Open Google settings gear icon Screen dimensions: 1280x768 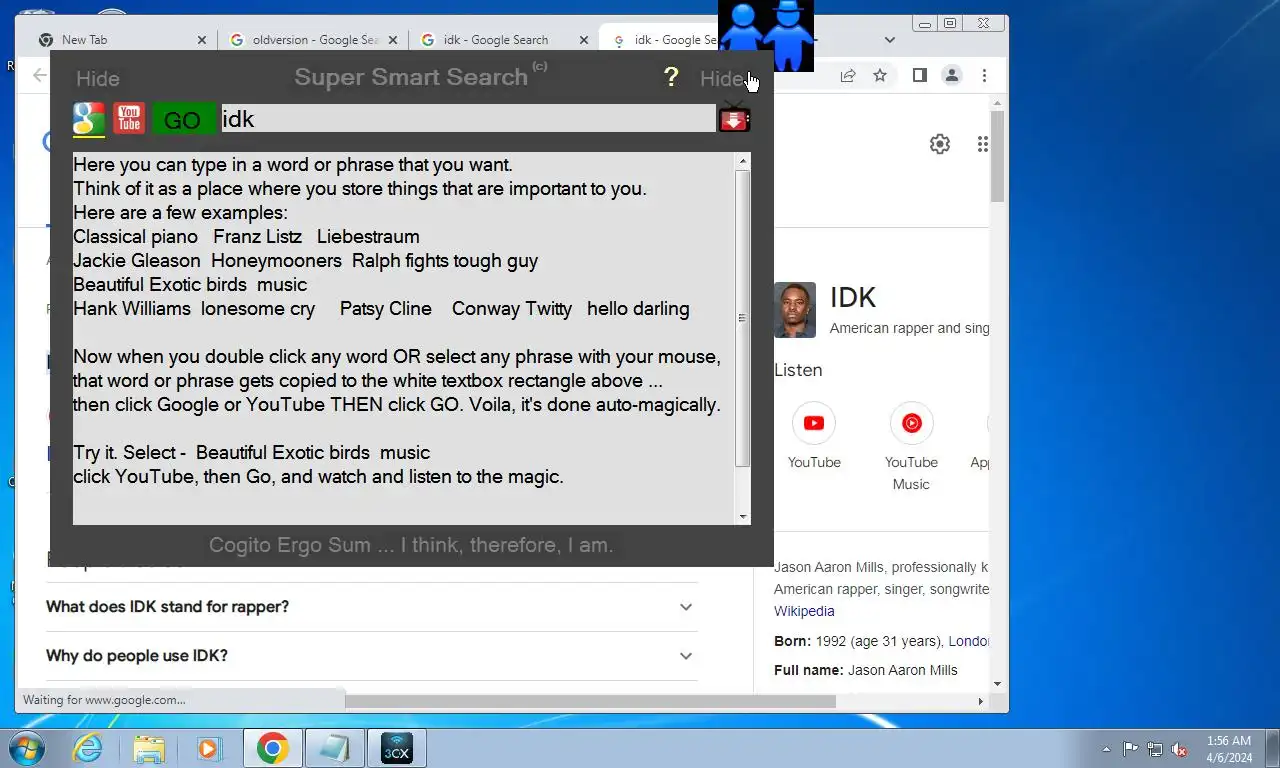tap(940, 144)
